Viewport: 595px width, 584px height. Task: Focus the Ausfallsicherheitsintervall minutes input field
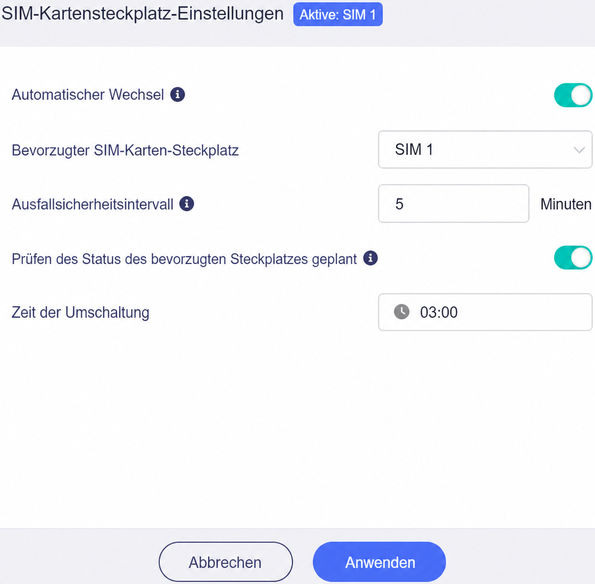pos(453,204)
